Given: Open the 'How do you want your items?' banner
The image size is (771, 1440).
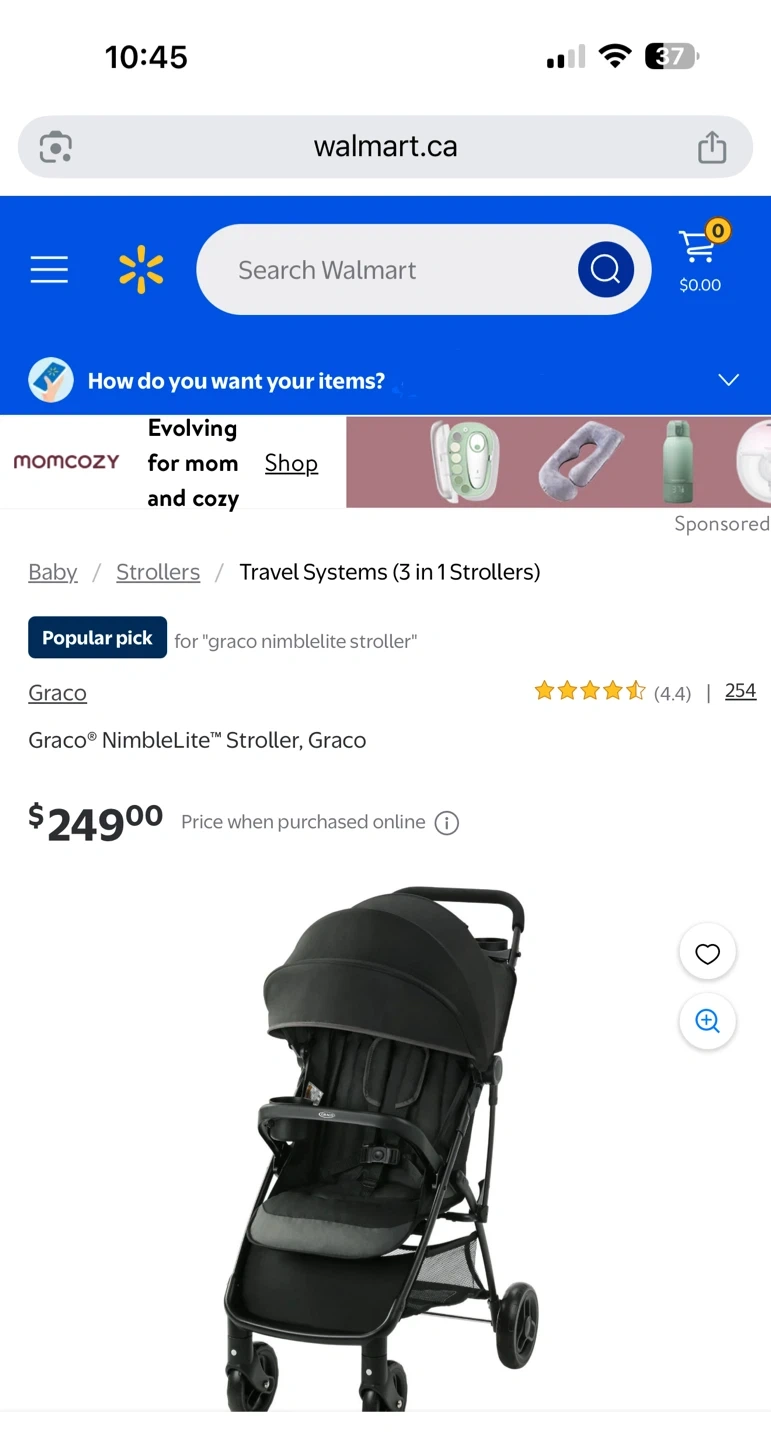Looking at the screenshot, I should pos(385,380).
